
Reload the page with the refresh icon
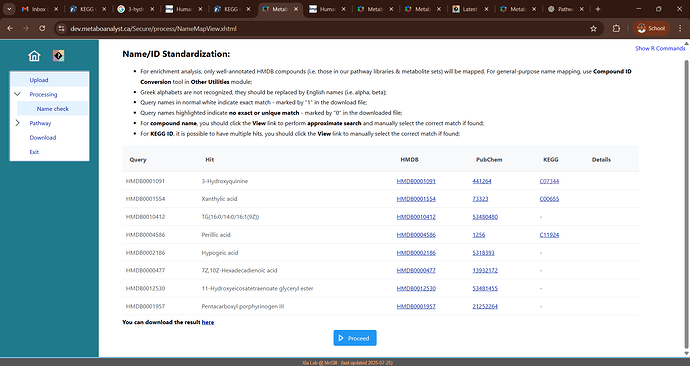(x=42, y=28)
